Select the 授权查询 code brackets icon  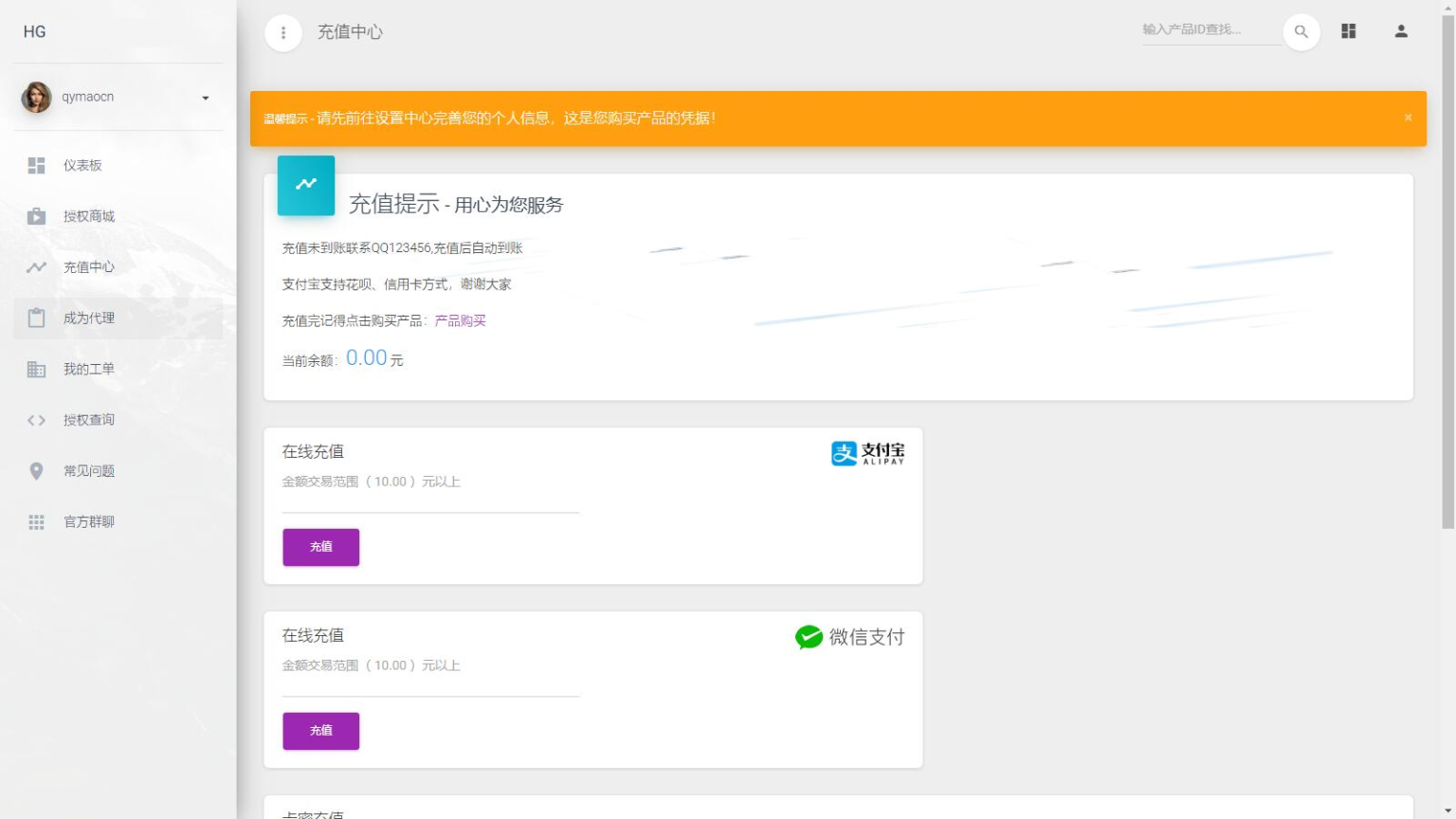(36, 420)
